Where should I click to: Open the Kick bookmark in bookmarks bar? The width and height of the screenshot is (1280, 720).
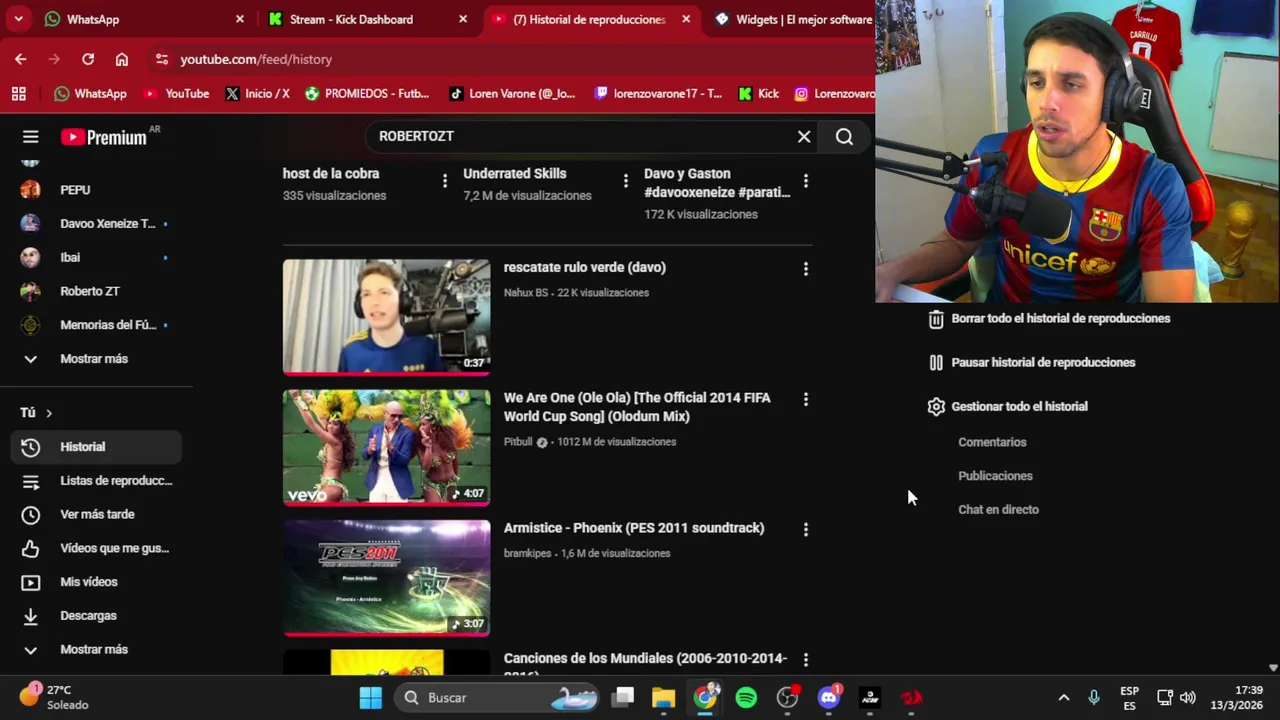pos(758,93)
